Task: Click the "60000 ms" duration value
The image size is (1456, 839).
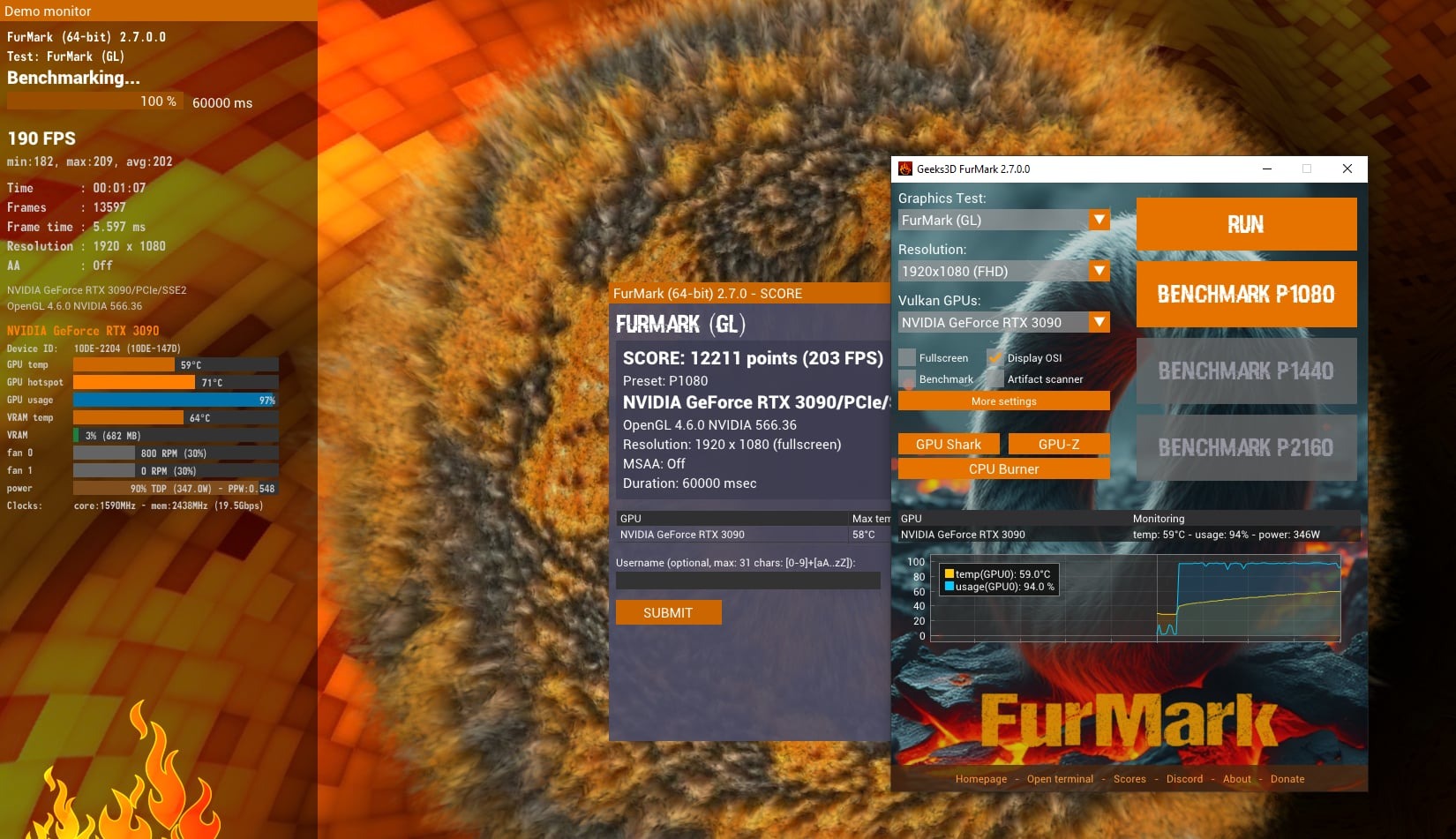Action: tap(222, 102)
